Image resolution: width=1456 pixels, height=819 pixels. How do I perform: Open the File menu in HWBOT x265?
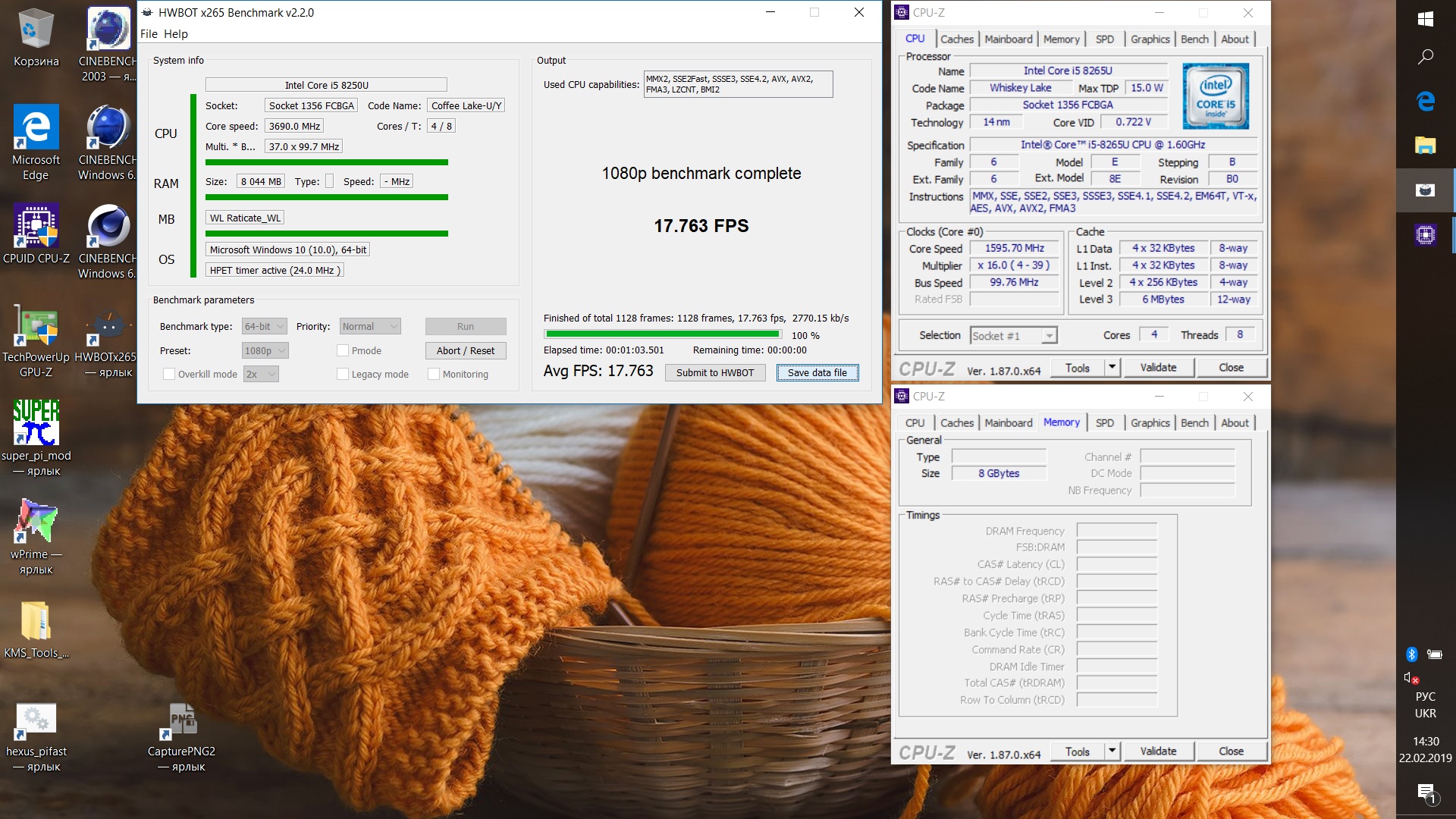[x=149, y=33]
